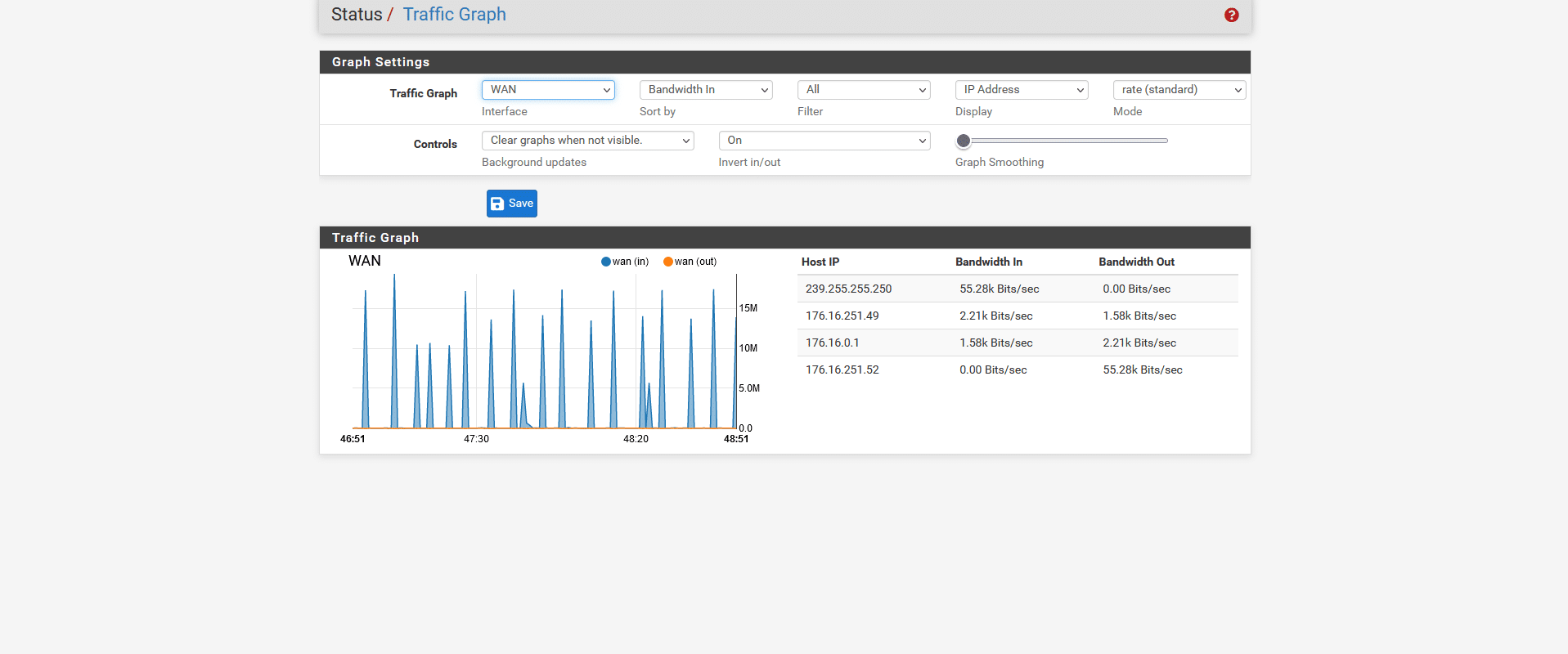Open the Mode dropdown showing rate (standard)

(x=1179, y=90)
